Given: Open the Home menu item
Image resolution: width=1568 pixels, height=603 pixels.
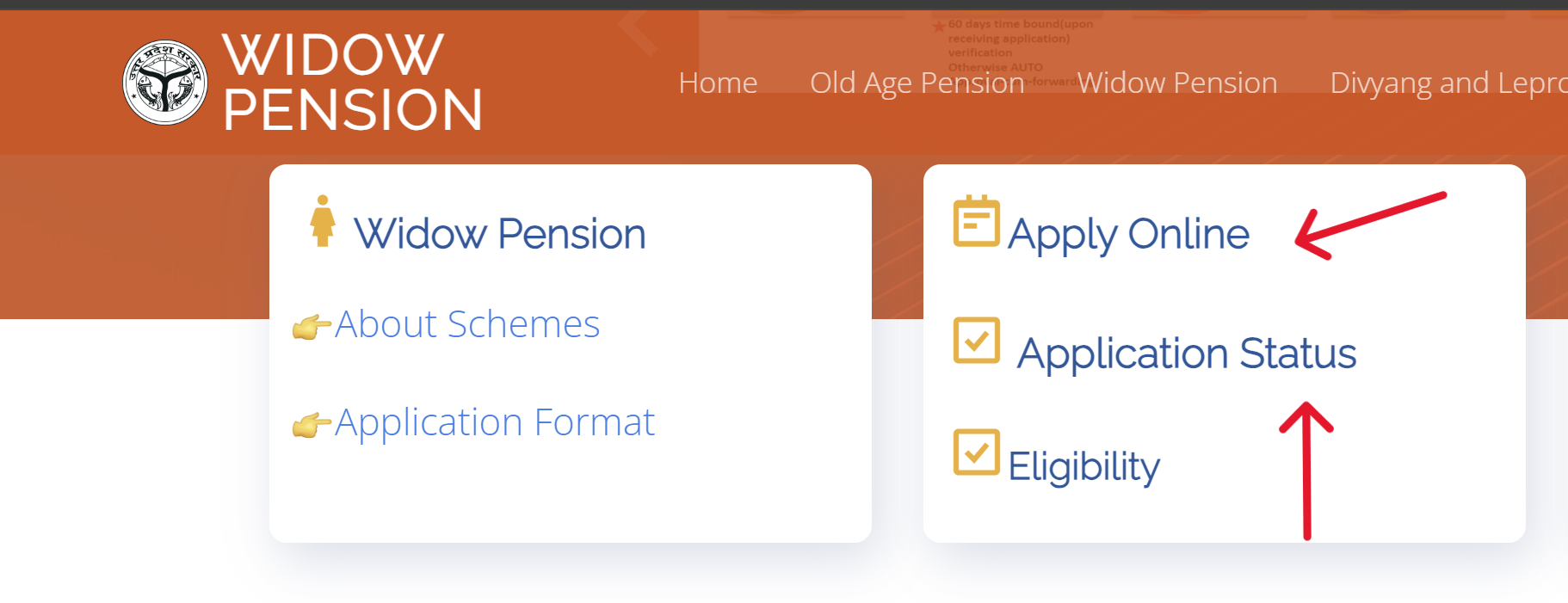Looking at the screenshot, I should pos(718,83).
